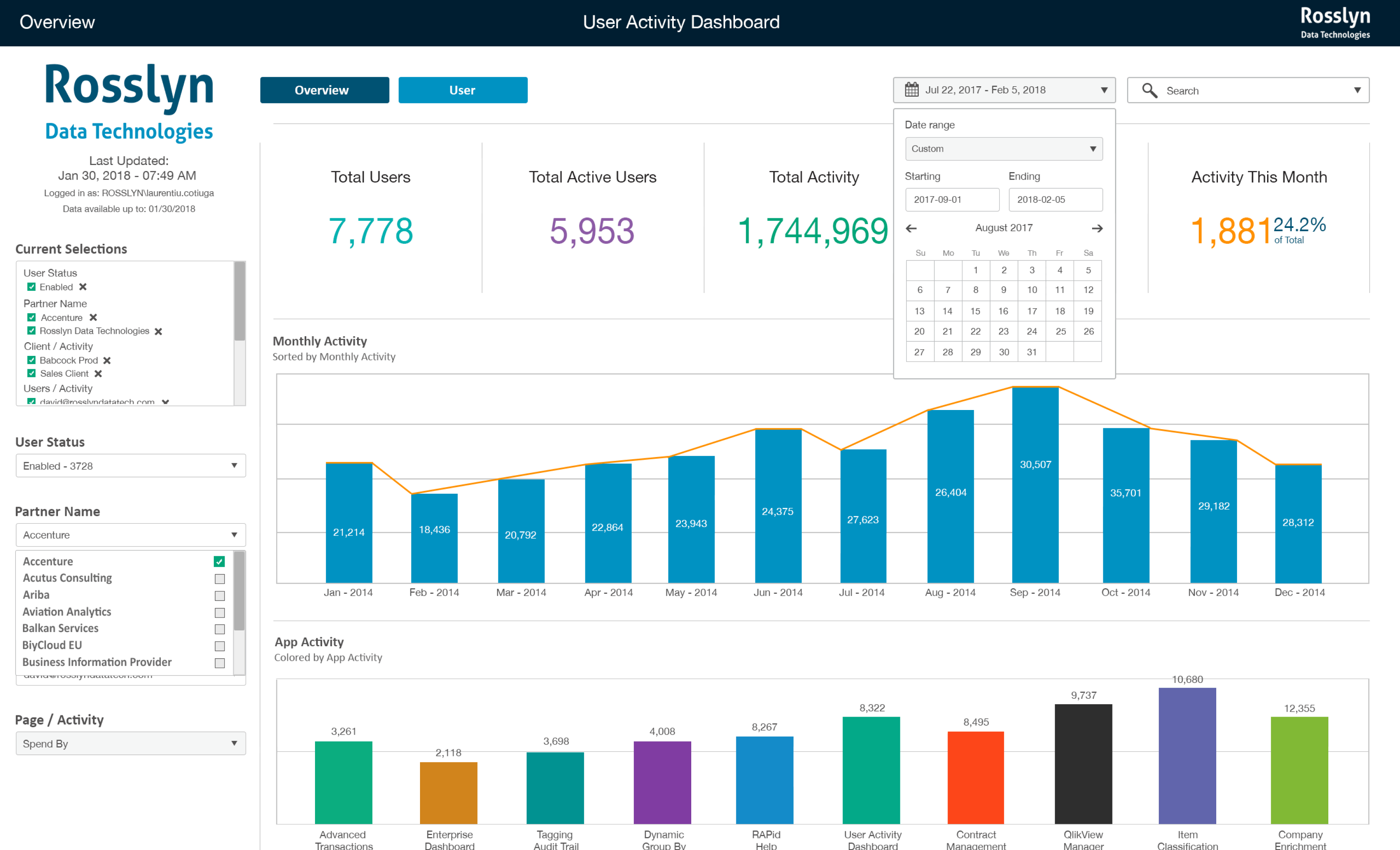Click the green Advanced Transactions bar
This screenshot has width=1400, height=850.
(x=343, y=783)
